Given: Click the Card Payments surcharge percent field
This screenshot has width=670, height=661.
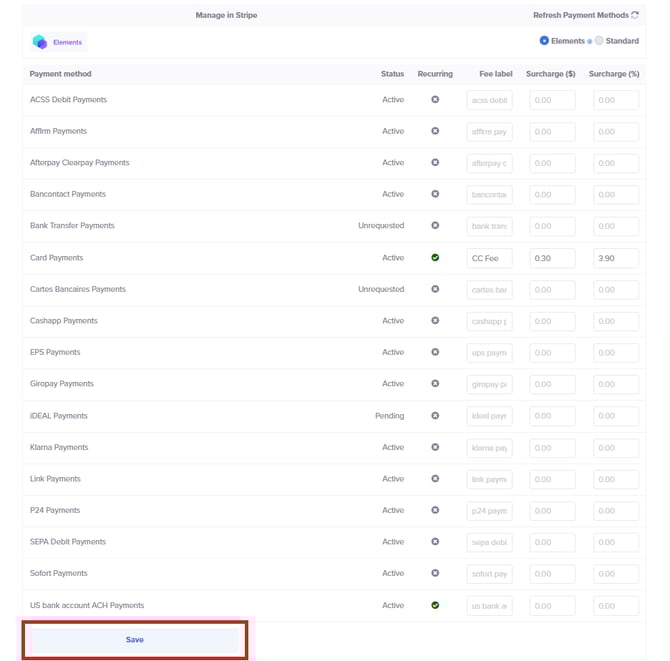Looking at the screenshot, I should pos(614,258).
